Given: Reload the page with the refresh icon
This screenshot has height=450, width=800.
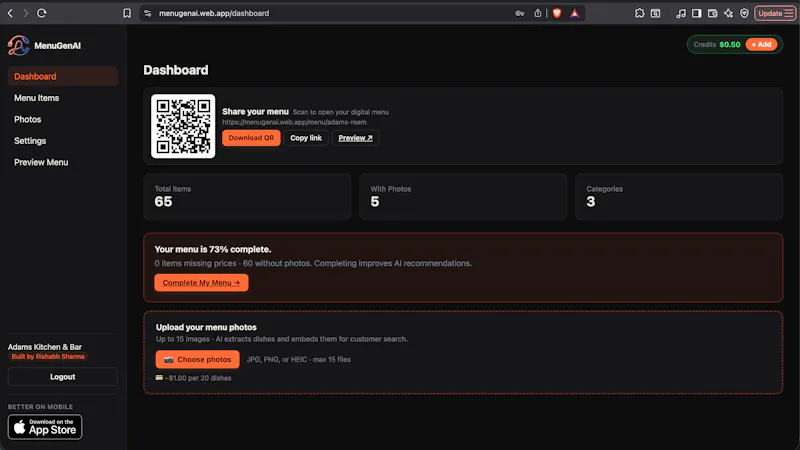Looking at the screenshot, I should [42, 13].
